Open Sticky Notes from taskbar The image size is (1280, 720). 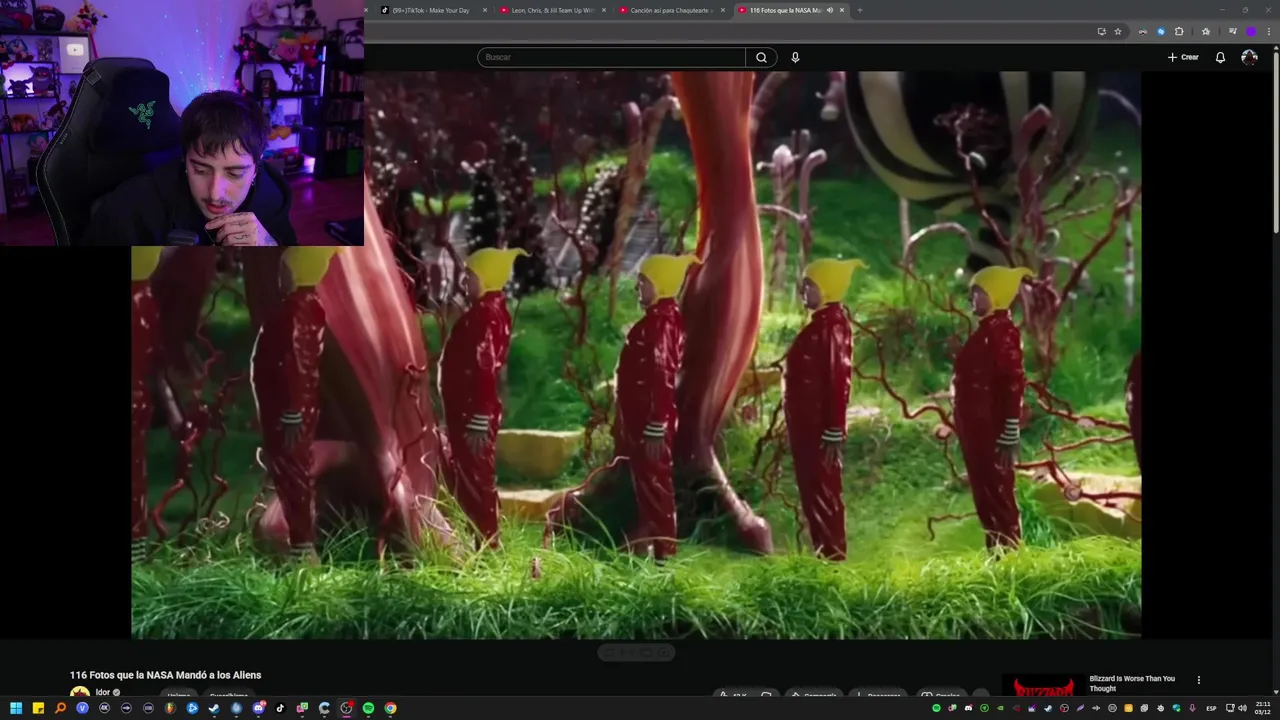tap(38, 708)
